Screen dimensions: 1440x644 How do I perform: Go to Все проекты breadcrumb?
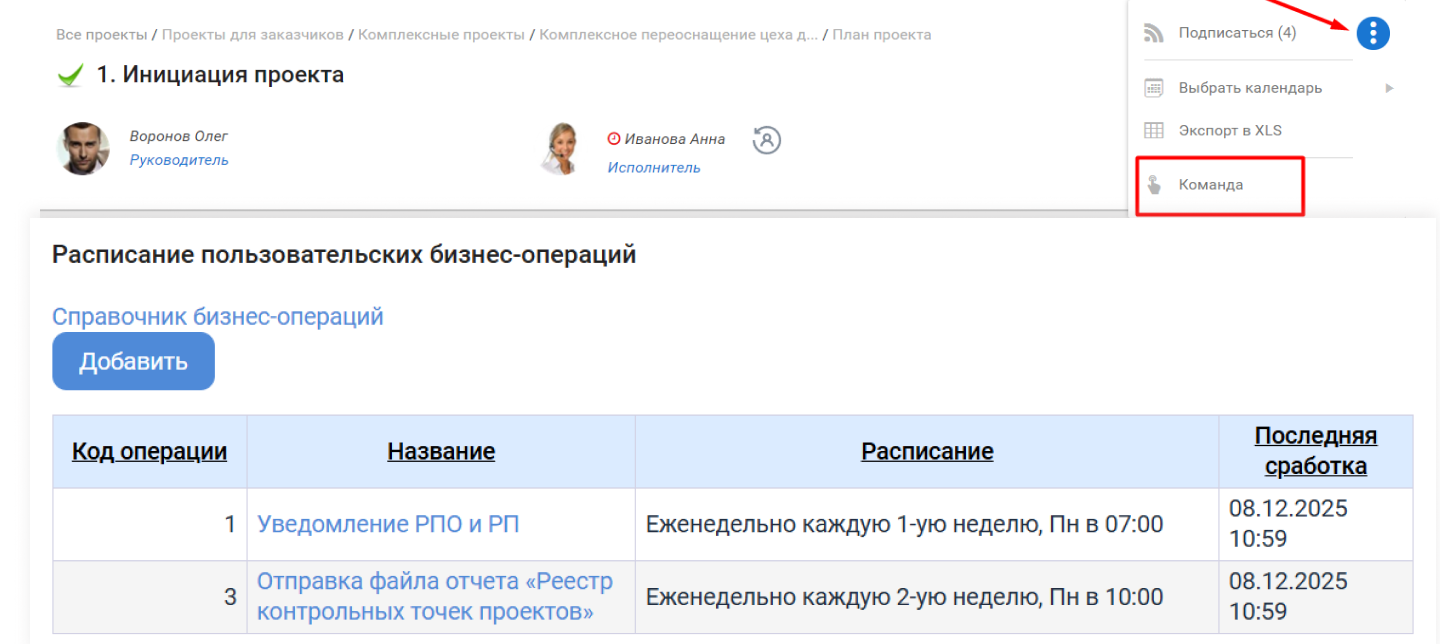[x=101, y=35]
